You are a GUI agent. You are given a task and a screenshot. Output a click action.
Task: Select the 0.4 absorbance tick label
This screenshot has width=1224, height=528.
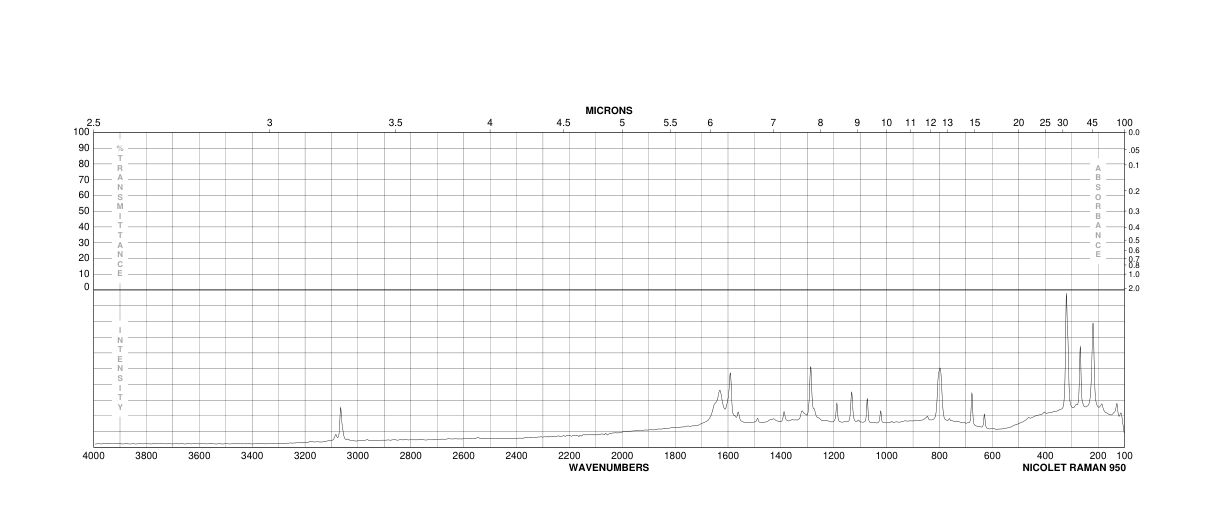[1134, 227]
